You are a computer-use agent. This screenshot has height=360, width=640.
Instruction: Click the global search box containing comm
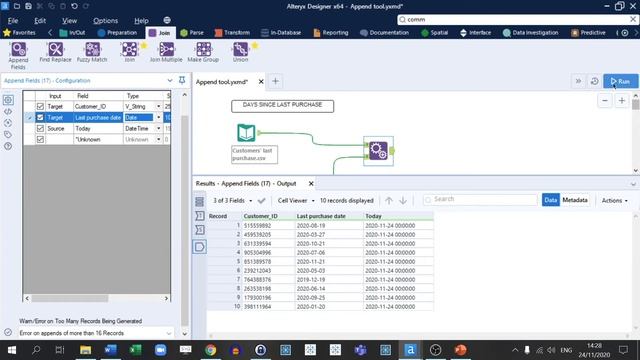point(518,20)
